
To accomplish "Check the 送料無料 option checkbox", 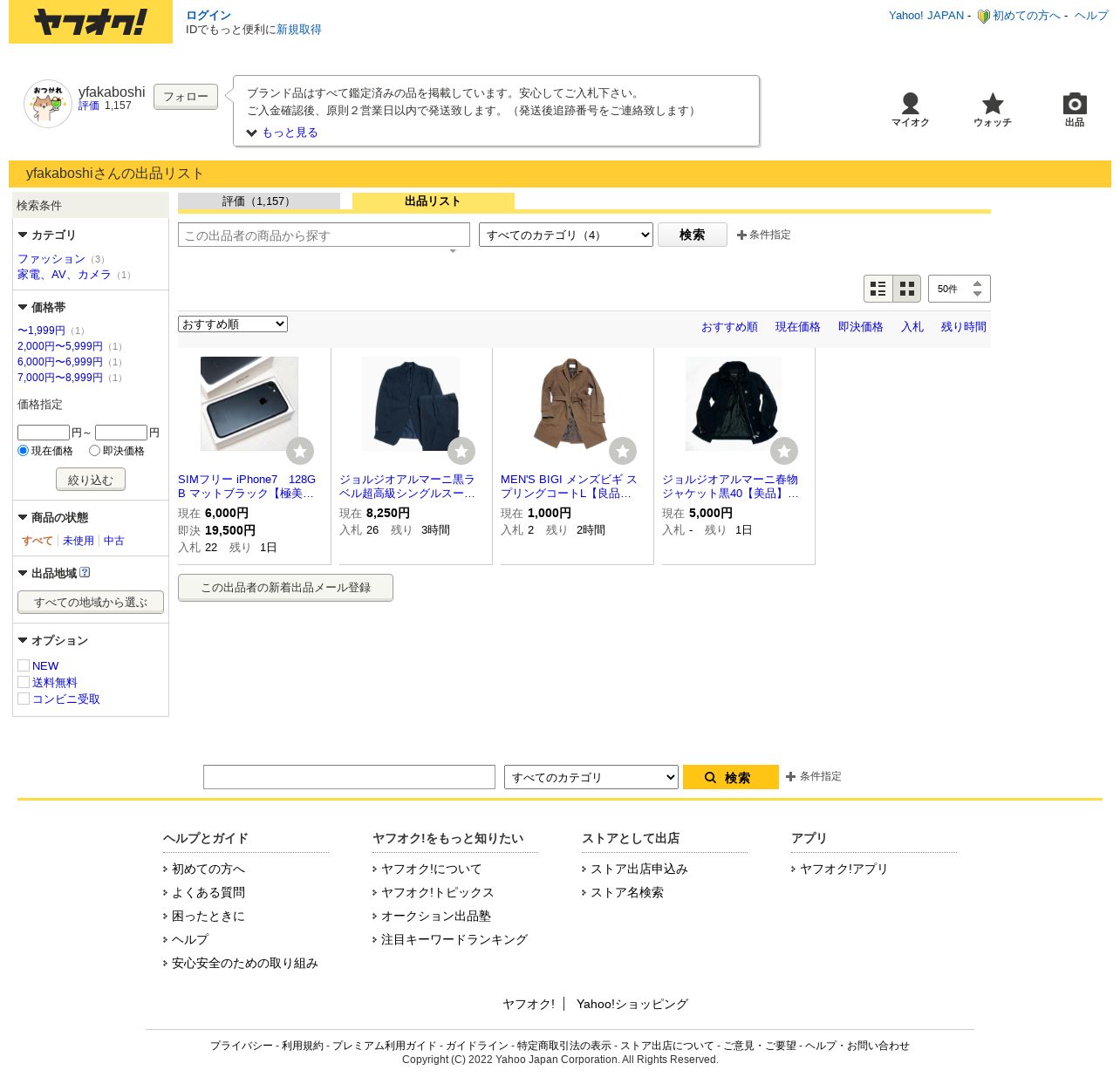I will point(24,682).
